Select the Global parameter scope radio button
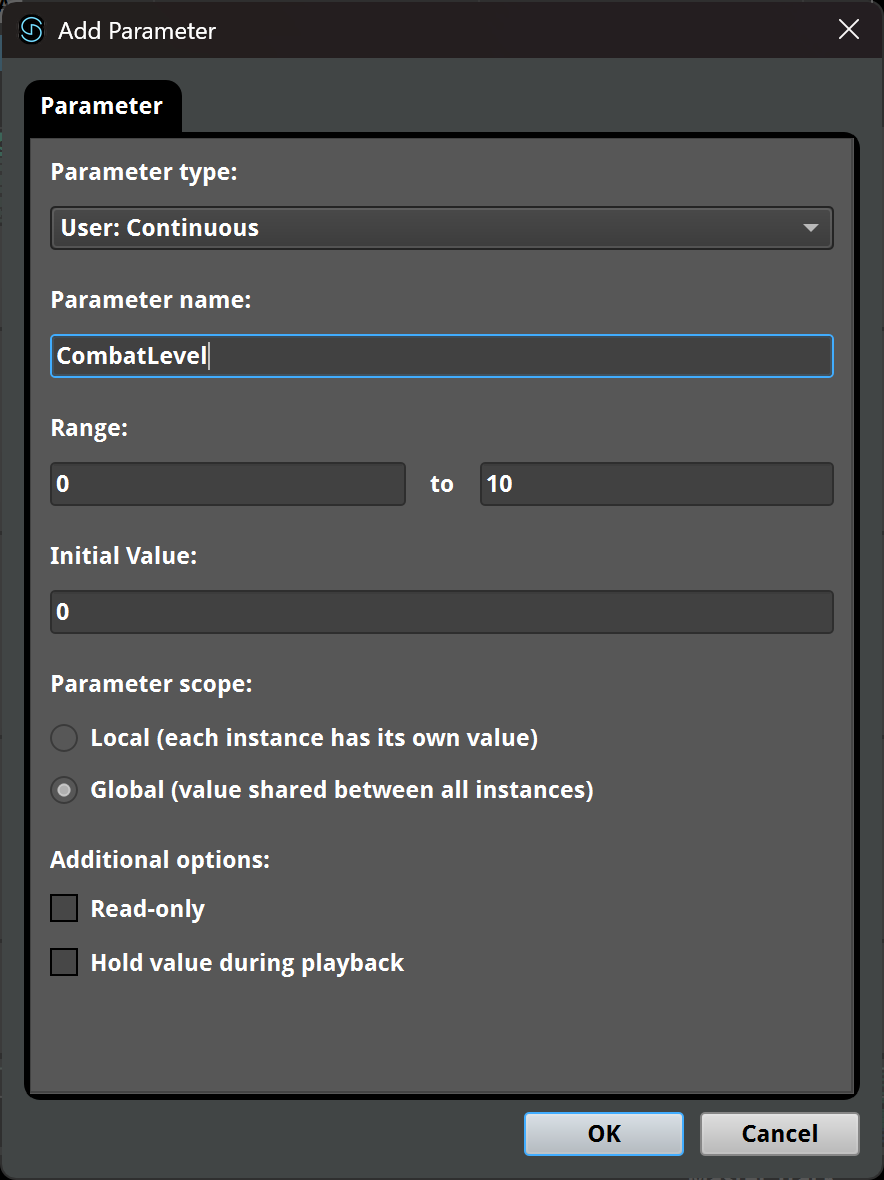 64,790
